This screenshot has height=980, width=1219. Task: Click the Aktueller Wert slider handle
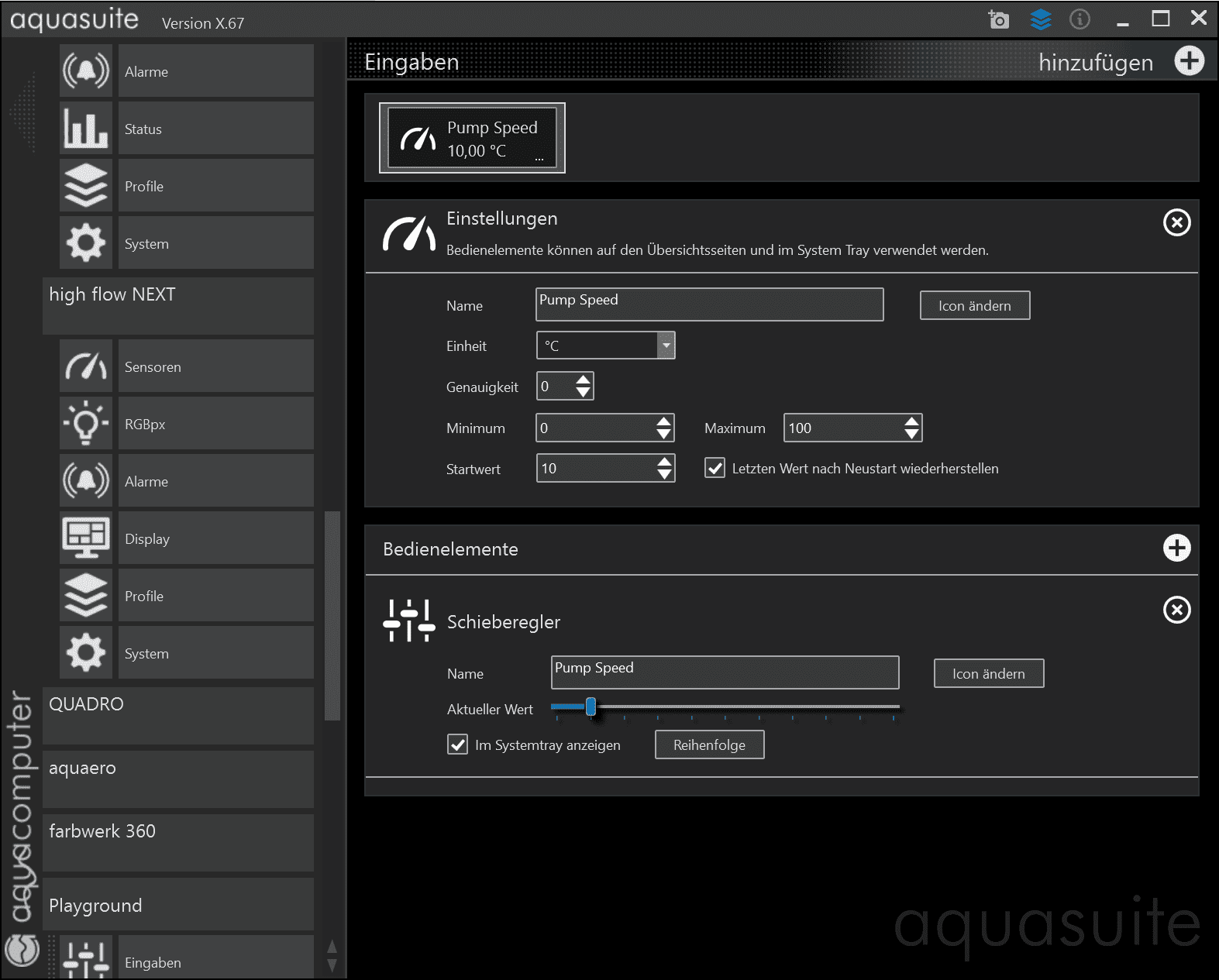(591, 707)
